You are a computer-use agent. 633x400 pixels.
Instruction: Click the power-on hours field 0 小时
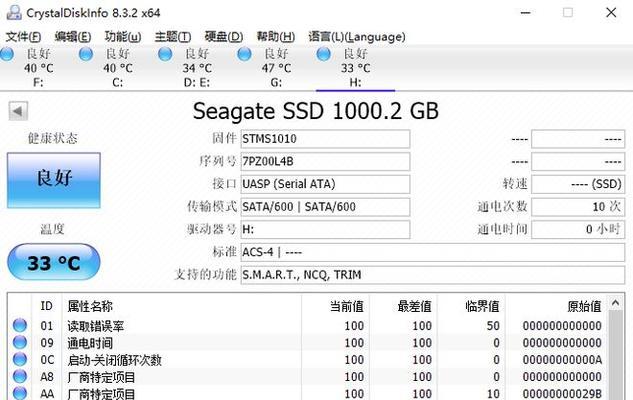click(x=578, y=229)
